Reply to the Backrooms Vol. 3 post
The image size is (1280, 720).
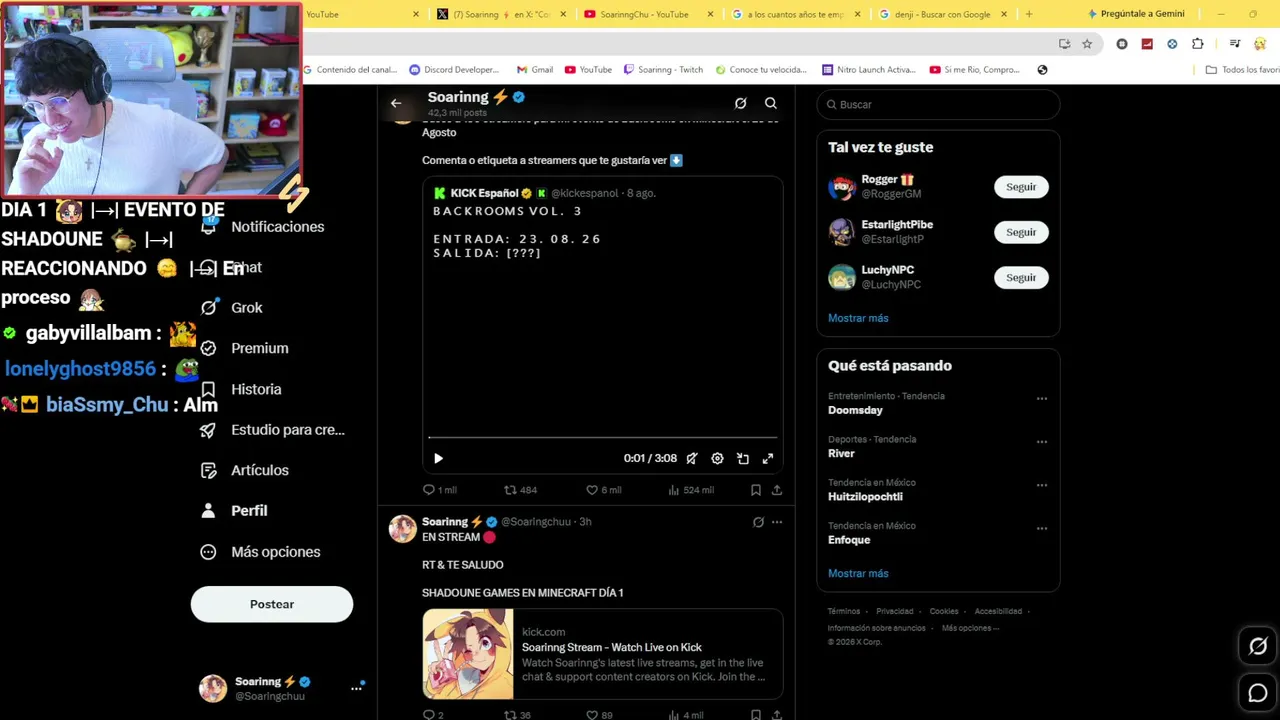click(439, 490)
